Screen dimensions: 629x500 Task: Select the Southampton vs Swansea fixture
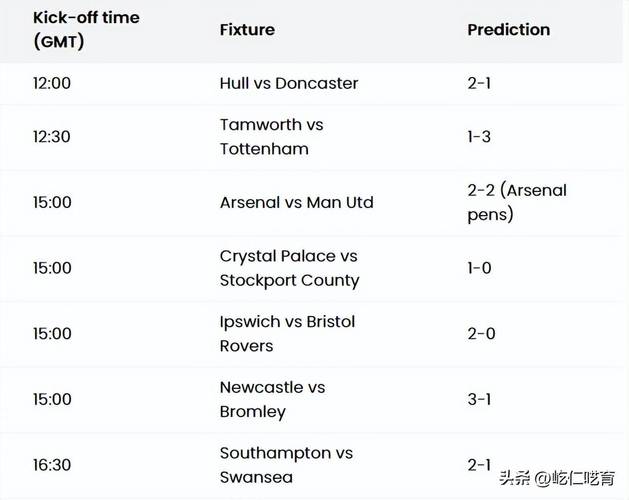click(x=286, y=465)
